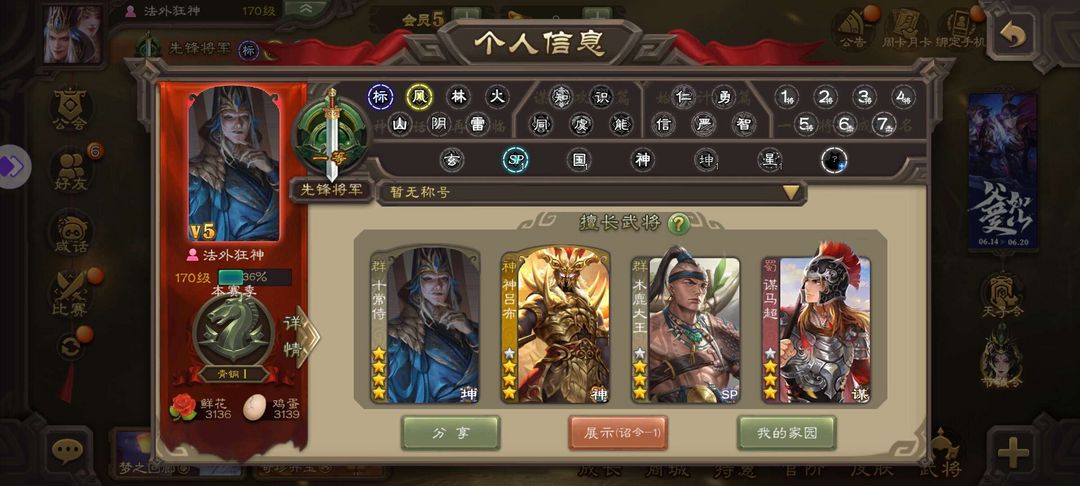Viewport: 1080px width, 486px height.
Task: Click the plus icon at bottom right
Action: pyautogui.click(x=1012, y=453)
